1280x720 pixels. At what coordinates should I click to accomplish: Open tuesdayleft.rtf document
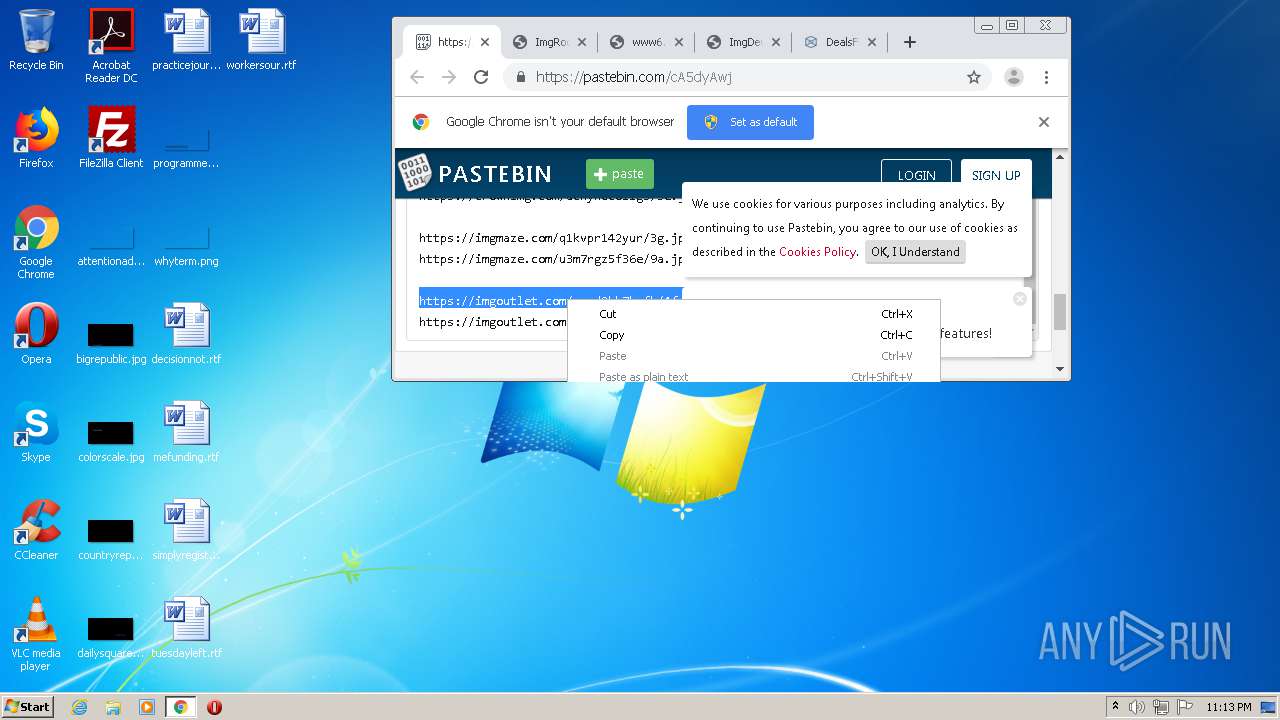pyautogui.click(x=186, y=628)
